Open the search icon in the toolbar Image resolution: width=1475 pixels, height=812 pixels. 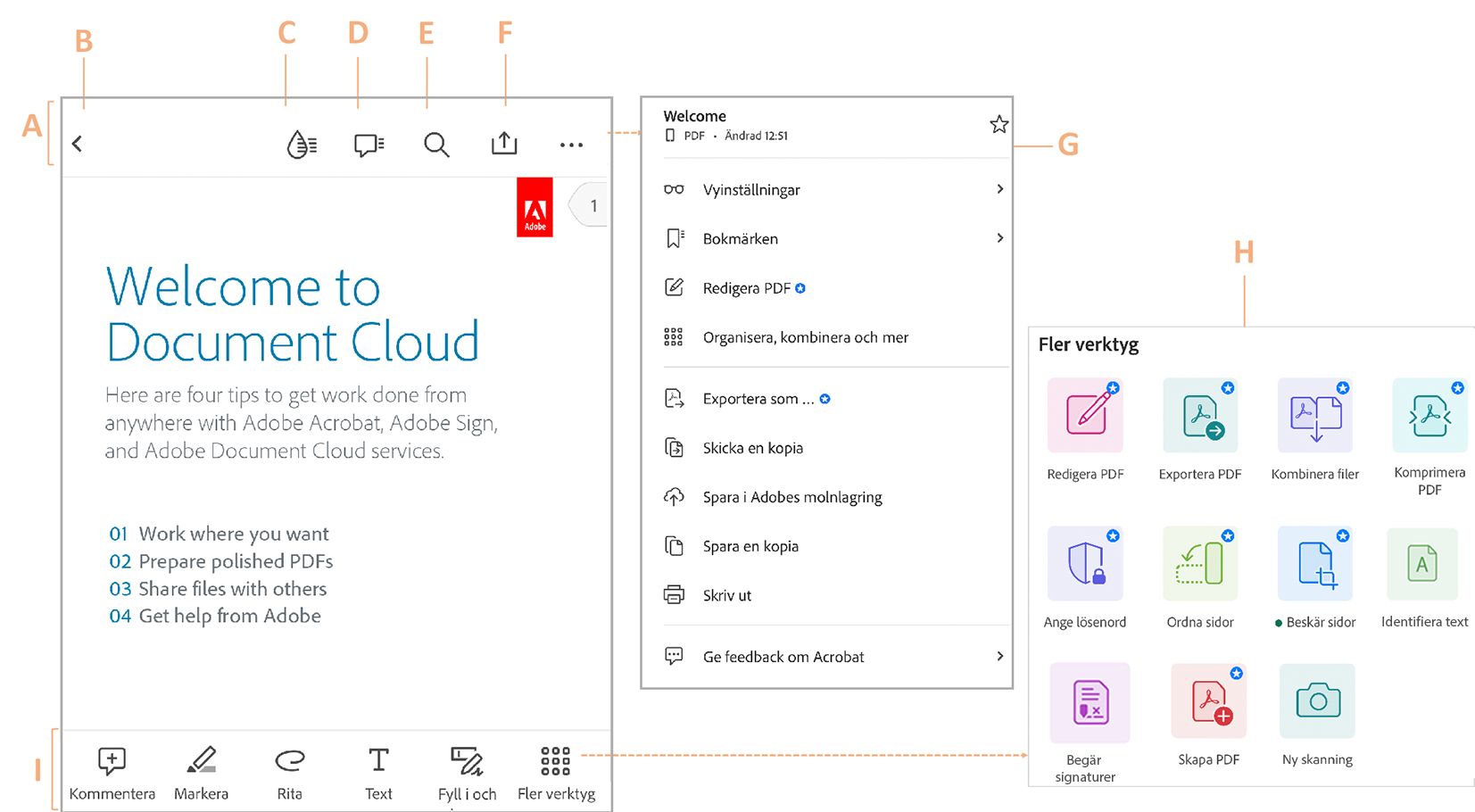436,144
